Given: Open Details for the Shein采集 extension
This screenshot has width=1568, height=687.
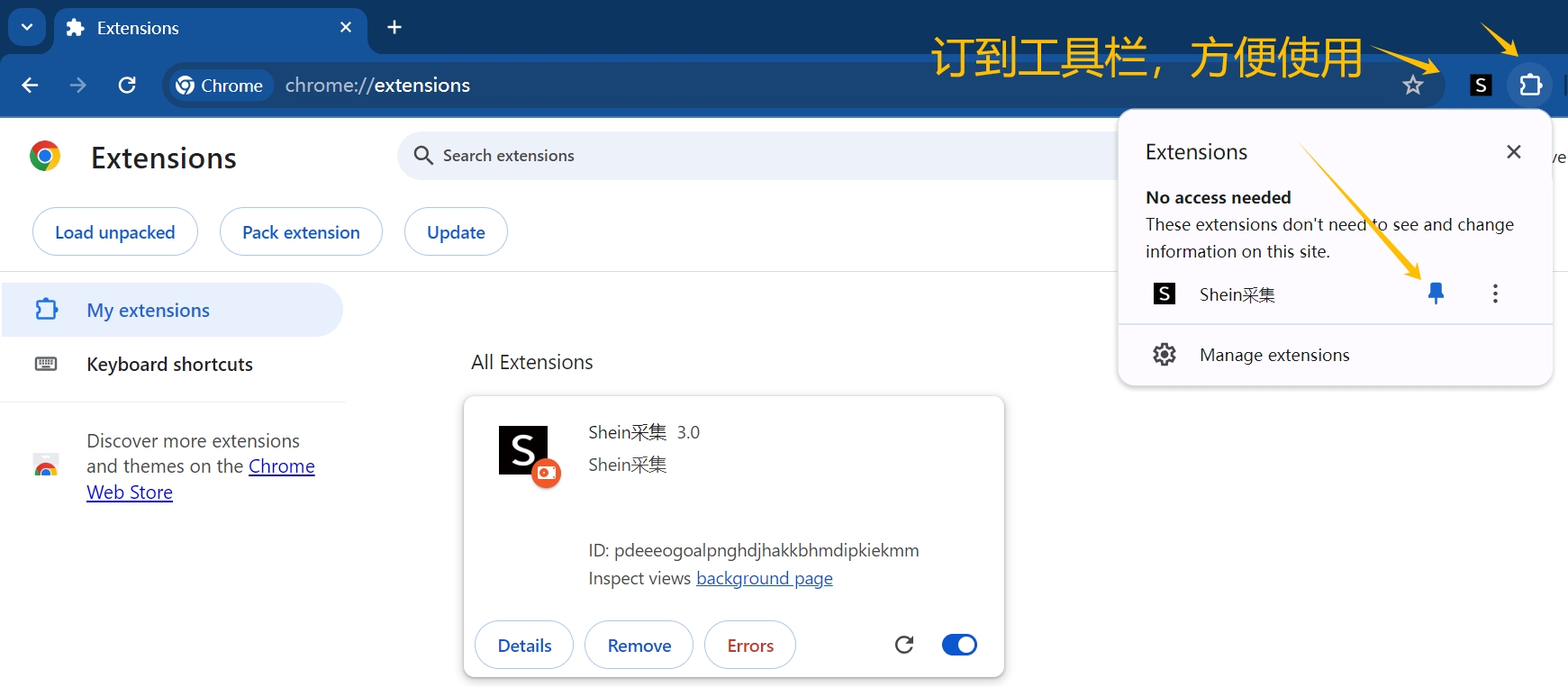Looking at the screenshot, I should tap(524, 646).
